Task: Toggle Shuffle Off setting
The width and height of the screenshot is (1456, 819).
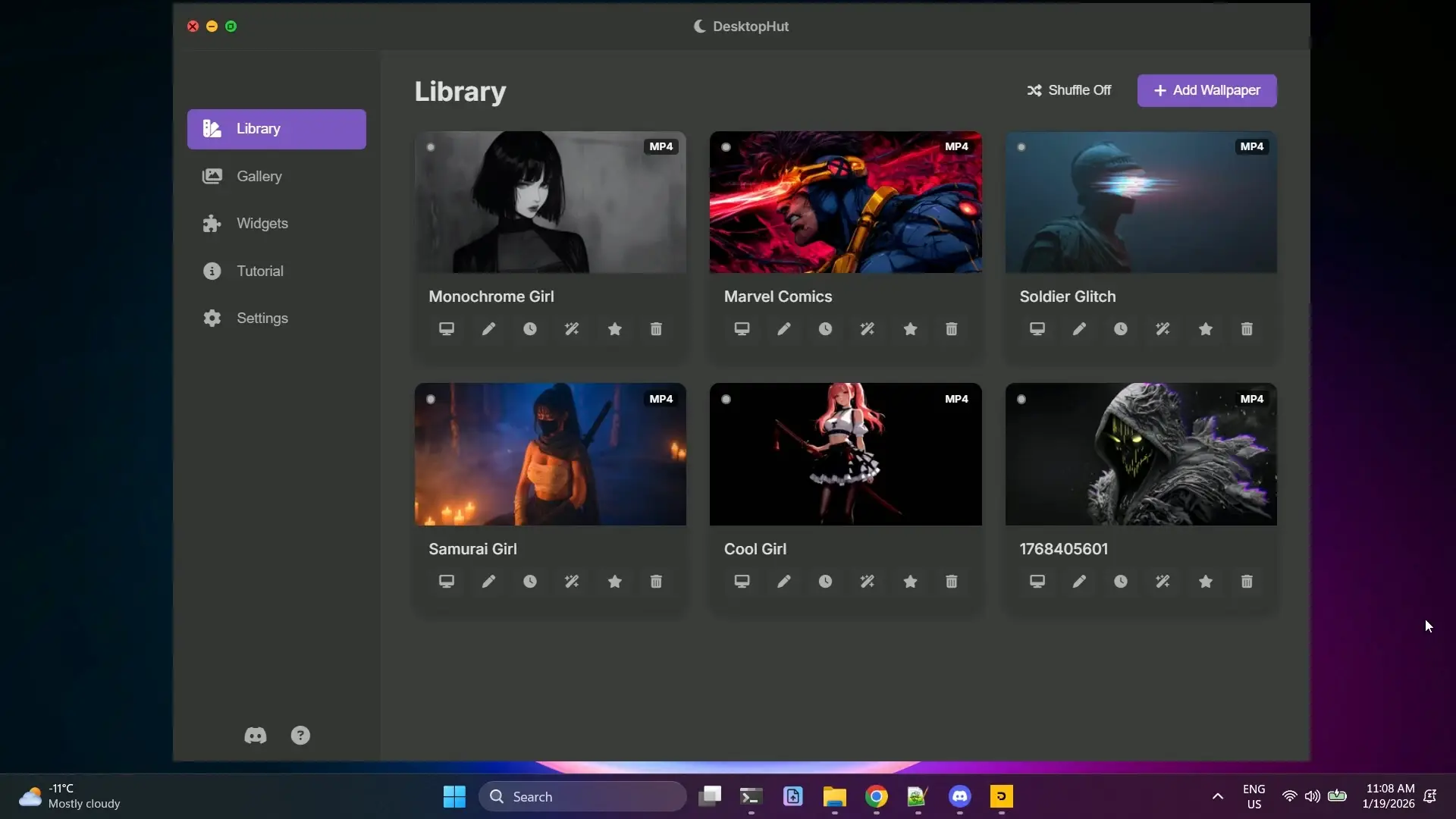Action: pos(1069,90)
